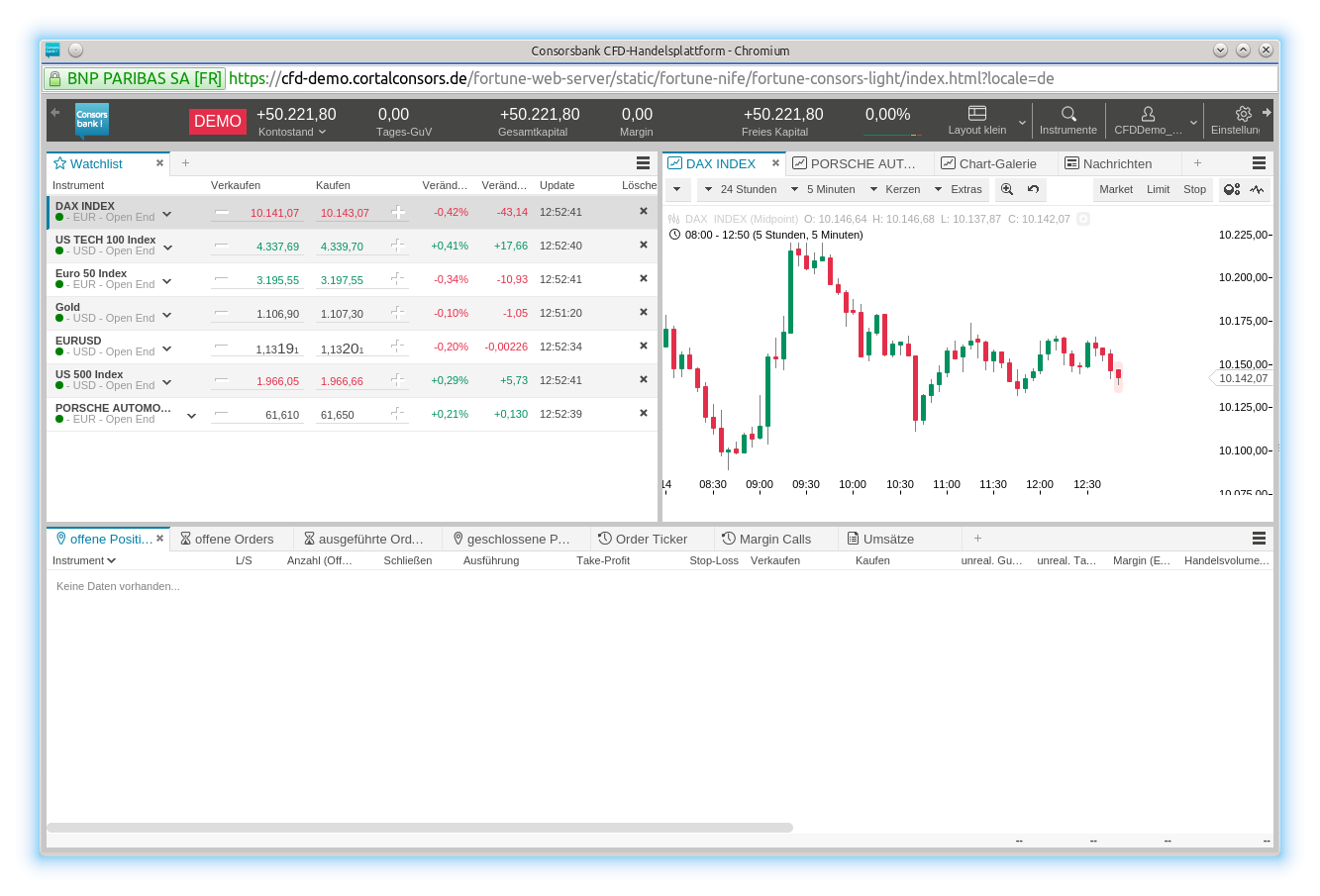Click the chart reset undo arrow icon
This screenshot has width=1320, height=896.
(x=1033, y=189)
